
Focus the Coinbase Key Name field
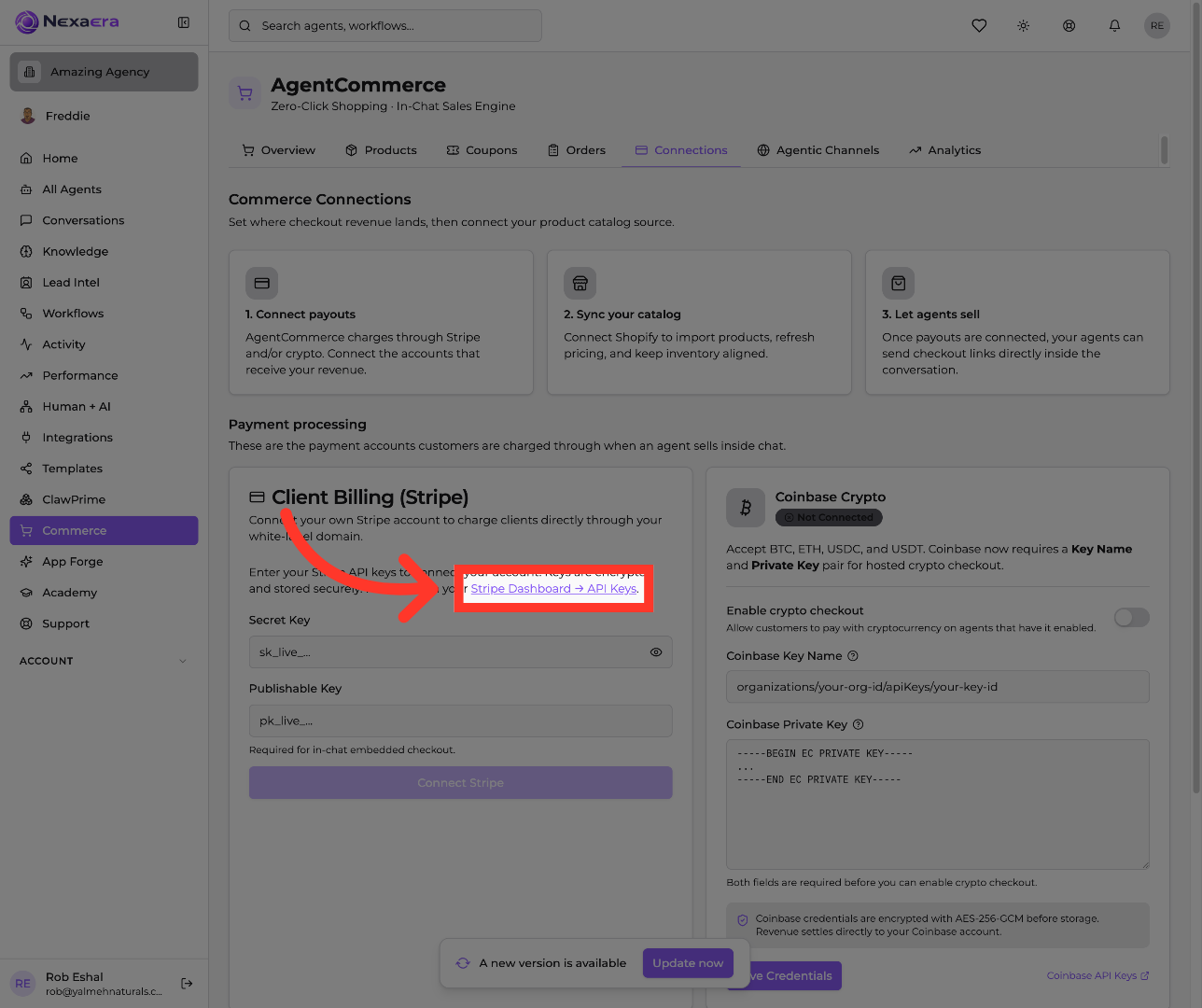(937, 687)
